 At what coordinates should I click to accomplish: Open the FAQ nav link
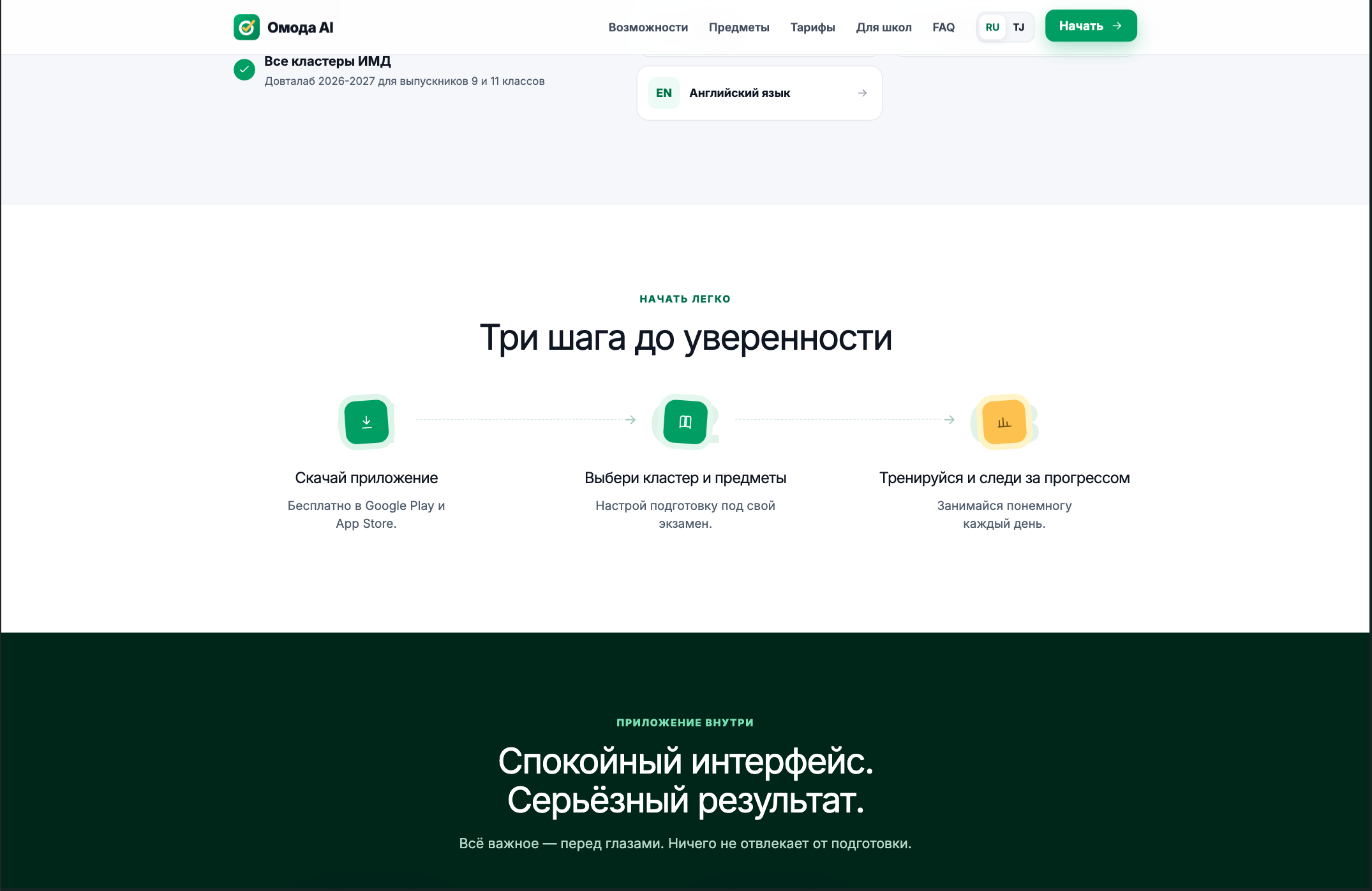[943, 27]
